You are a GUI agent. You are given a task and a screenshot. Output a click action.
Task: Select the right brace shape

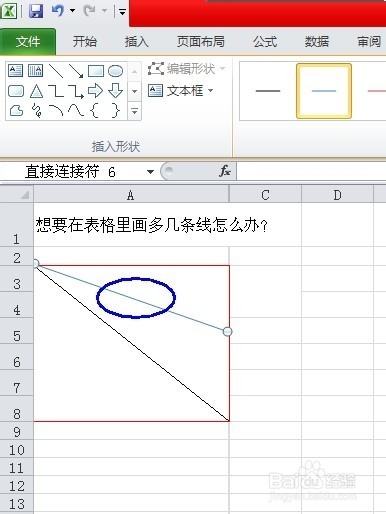point(115,110)
